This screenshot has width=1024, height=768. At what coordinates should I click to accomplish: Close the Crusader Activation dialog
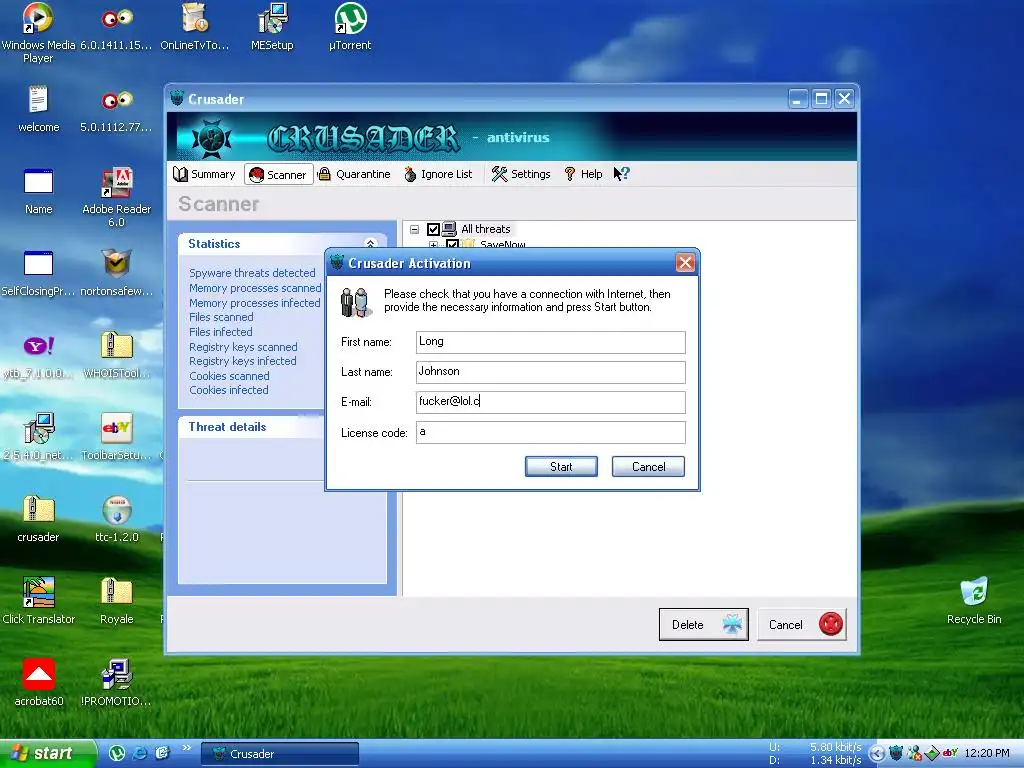(x=685, y=263)
